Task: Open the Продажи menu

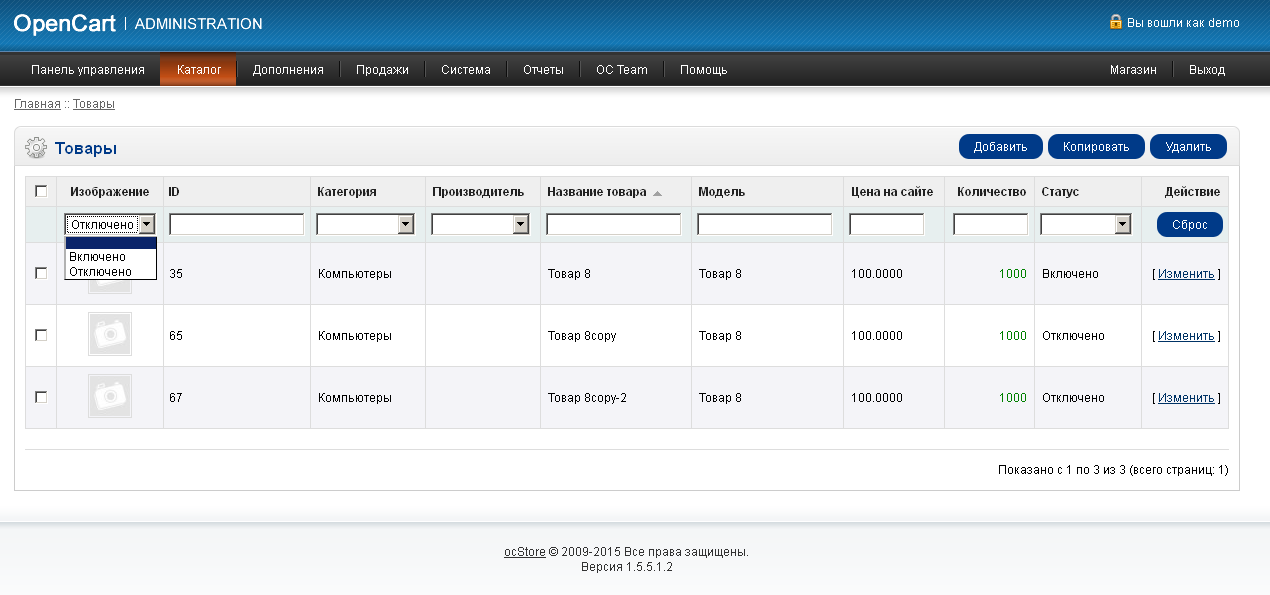Action: tap(382, 70)
